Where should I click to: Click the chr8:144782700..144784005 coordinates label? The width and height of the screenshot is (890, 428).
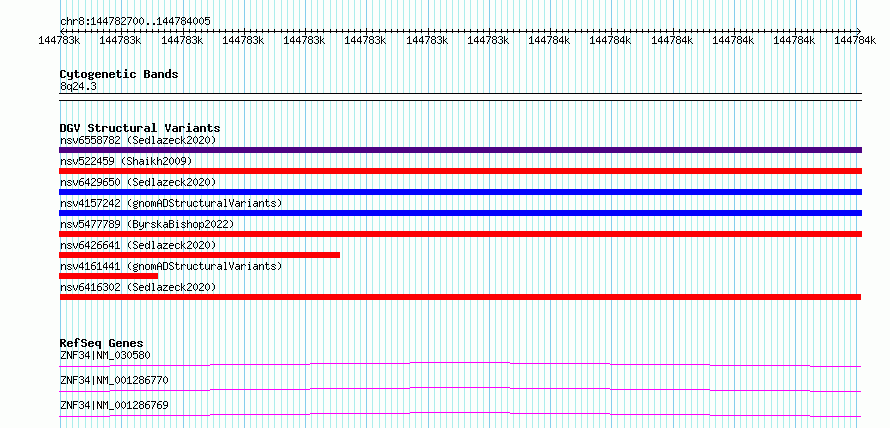[135, 22]
